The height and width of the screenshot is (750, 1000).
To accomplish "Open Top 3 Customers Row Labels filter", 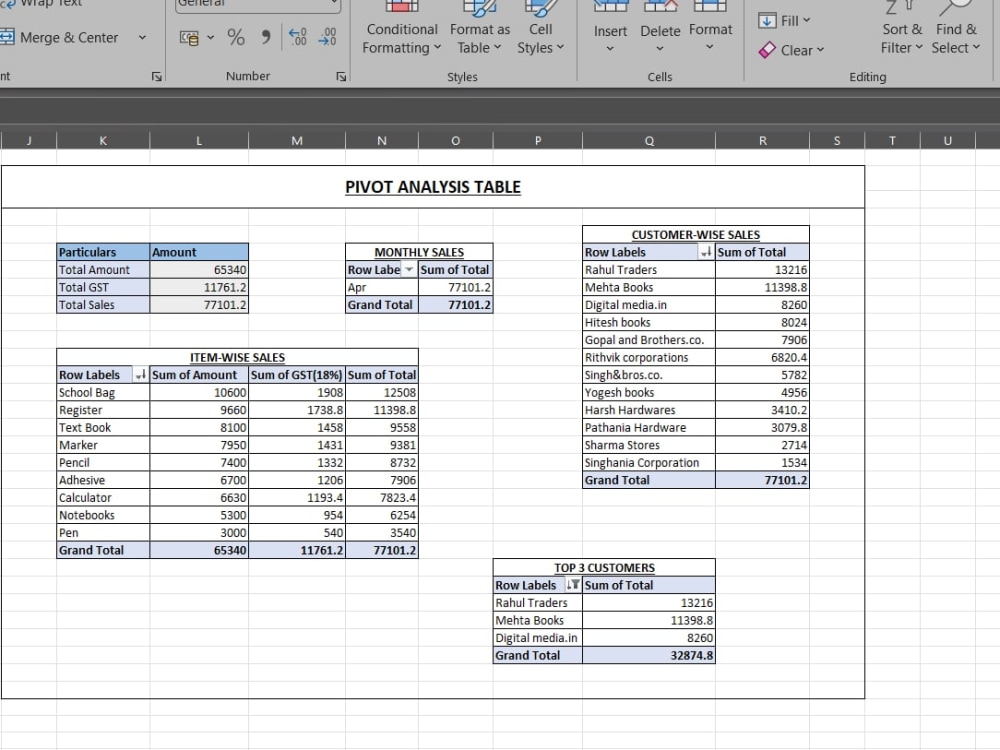I will 573,585.
